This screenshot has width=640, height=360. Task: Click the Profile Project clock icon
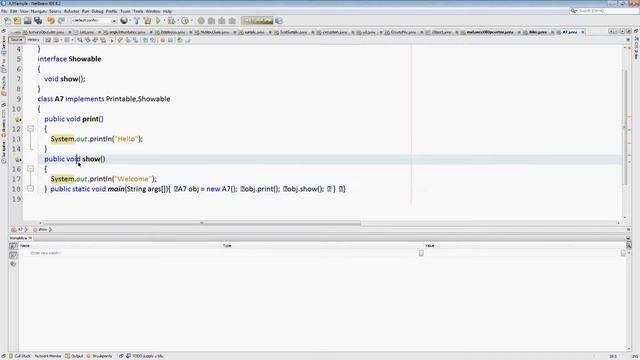[x=185, y=20]
